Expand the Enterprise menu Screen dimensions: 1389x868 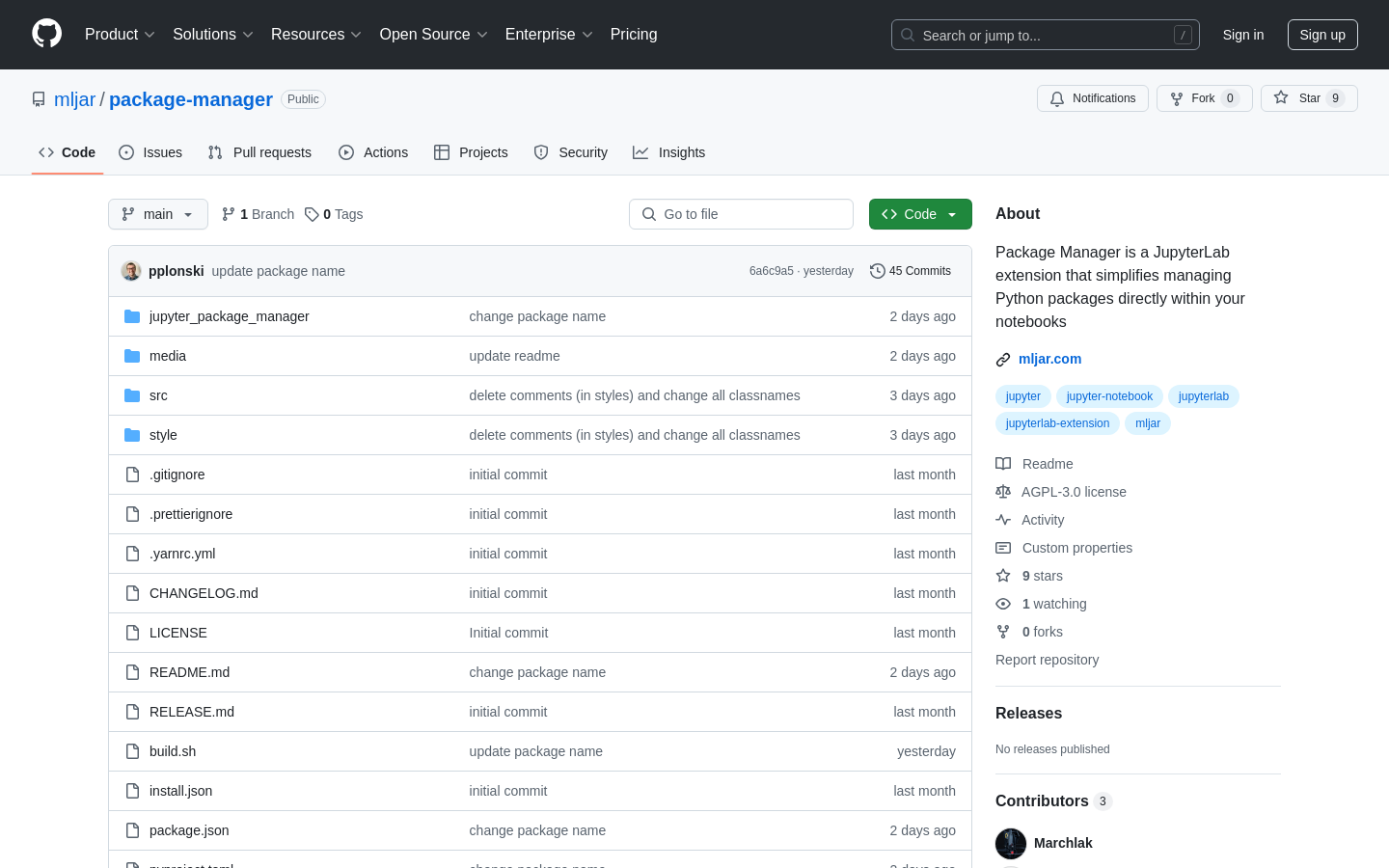549,35
